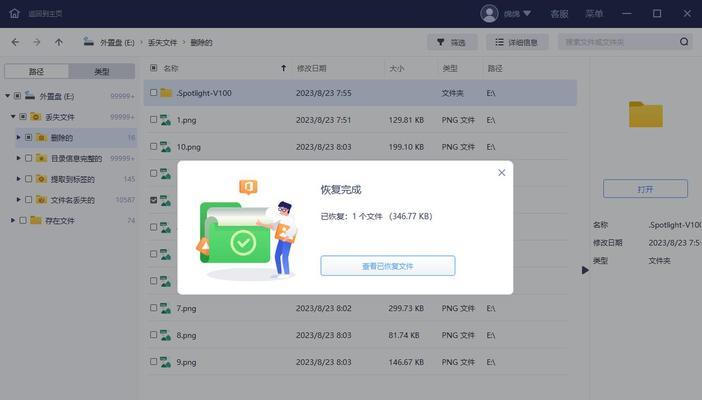This screenshot has height=400, width=702.
Task: Click the image icon of 7.png
Action: coord(166,308)
